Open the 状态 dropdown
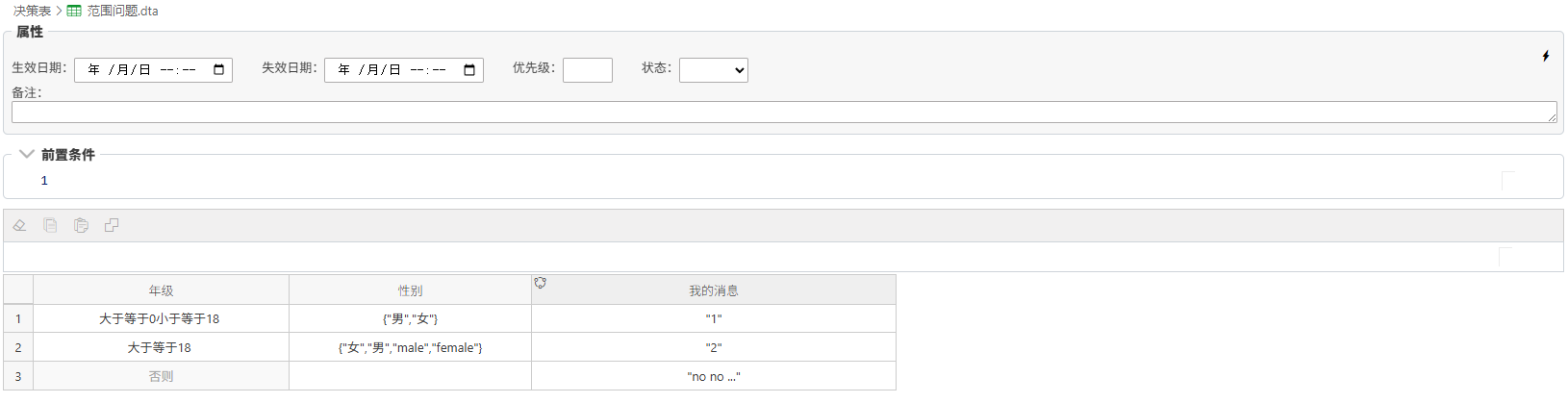 pos(713,70)
